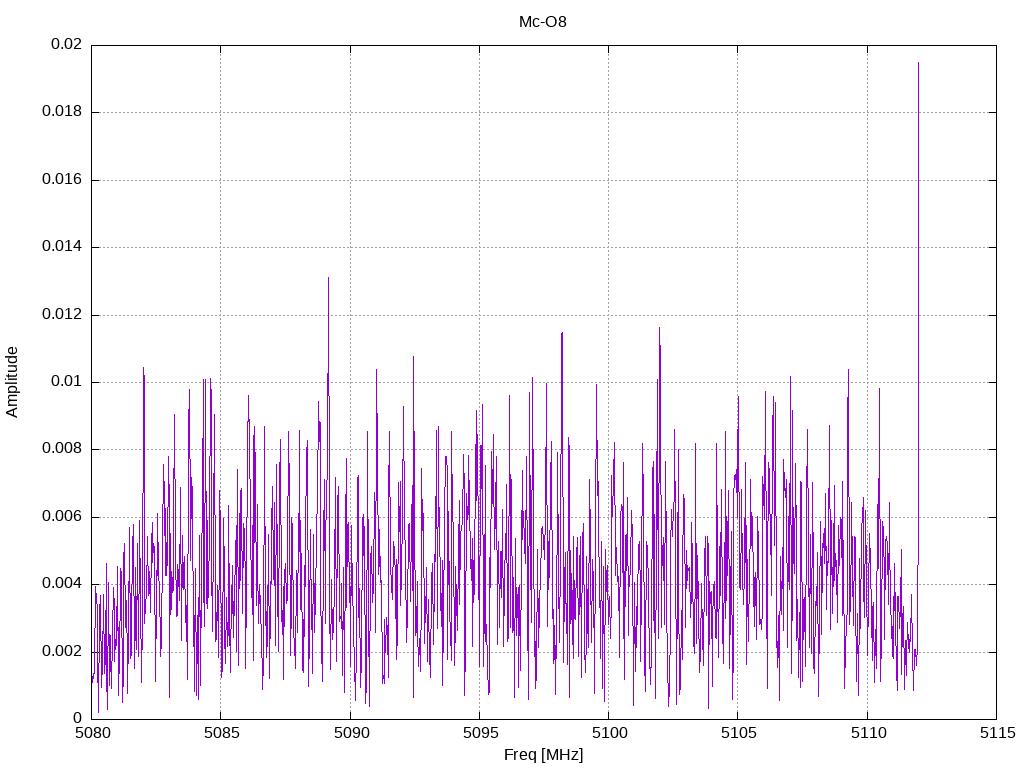Click the peak top near 5098 MHz
Viewport: 1024px width, 768px height.
click(x=562, y=333)
